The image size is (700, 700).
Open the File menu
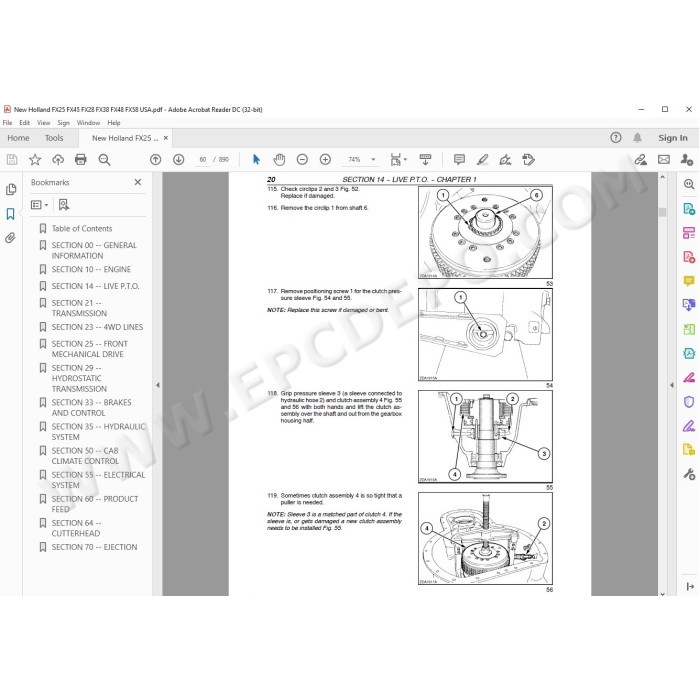(8, 122)
